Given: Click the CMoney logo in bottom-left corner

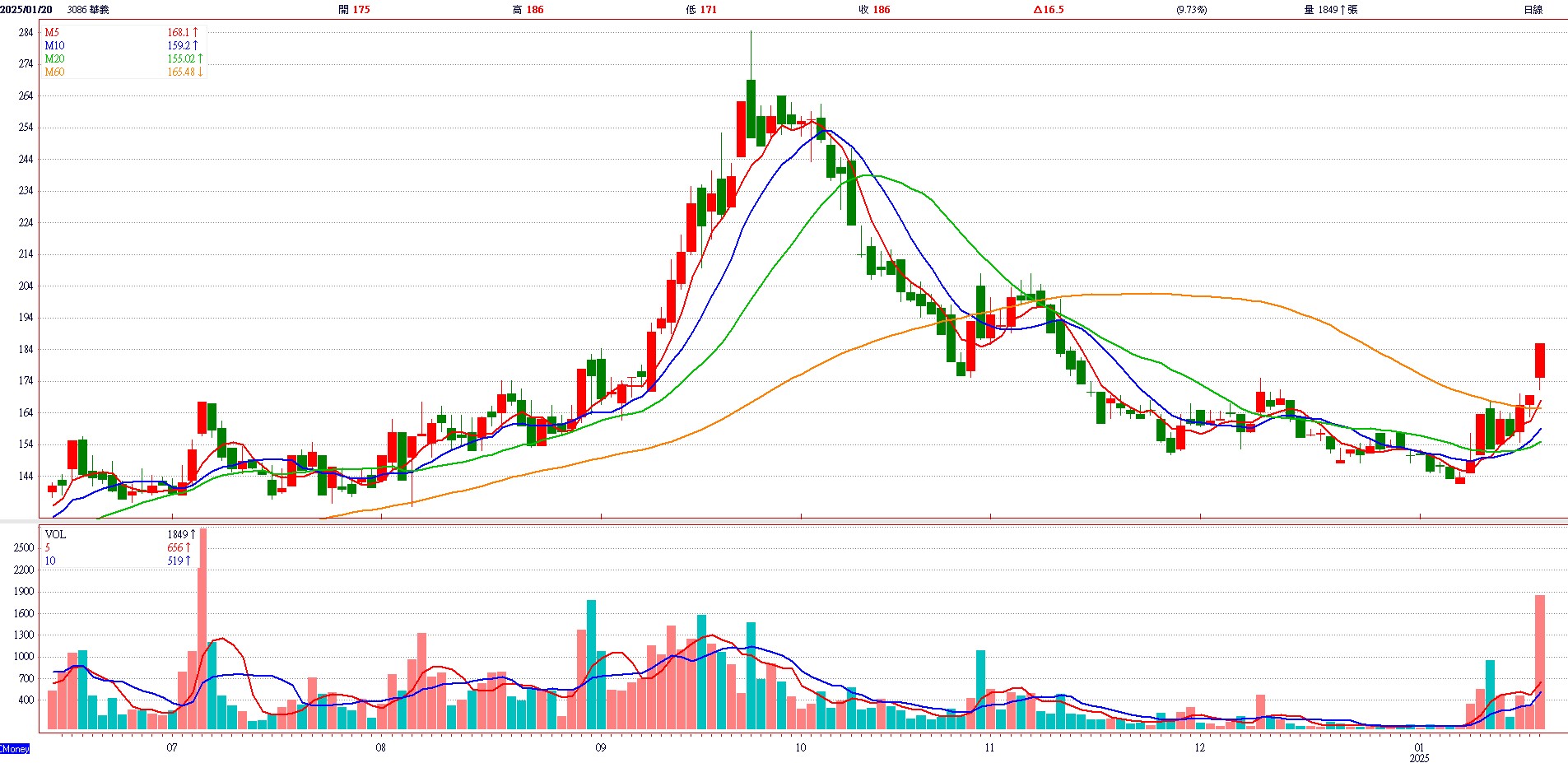Looking at the screenshot, I should (x=15, y=748).
